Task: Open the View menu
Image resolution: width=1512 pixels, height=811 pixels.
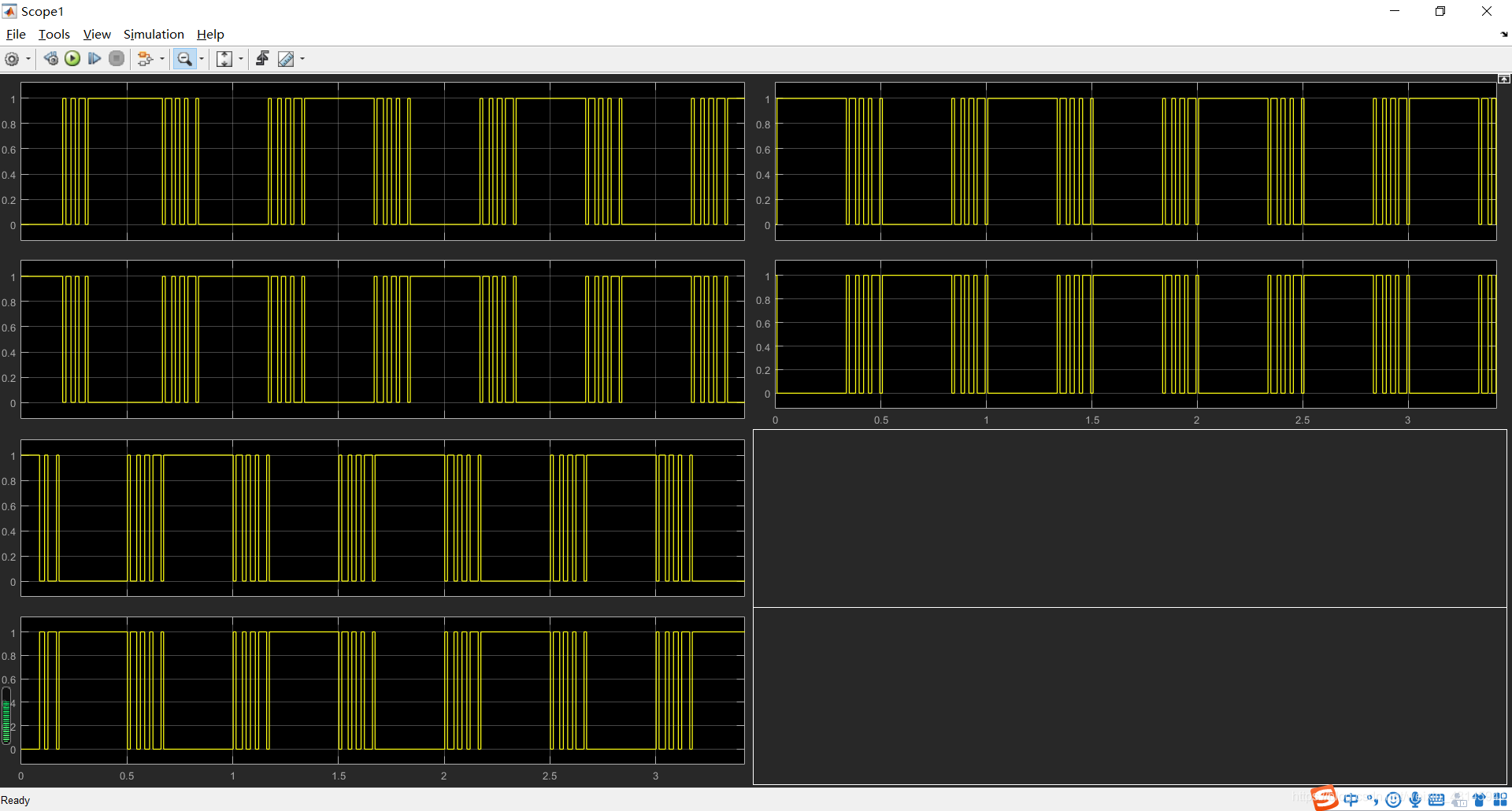Action: pos(97,34)
